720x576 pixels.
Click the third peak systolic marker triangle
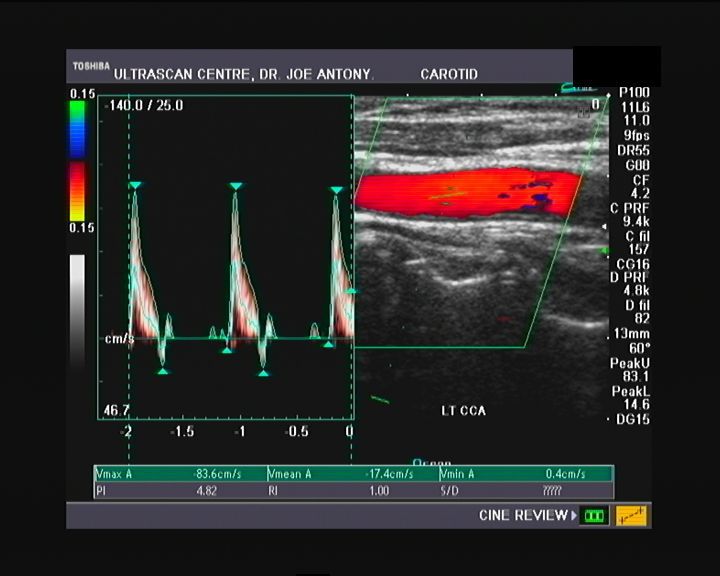337,187
